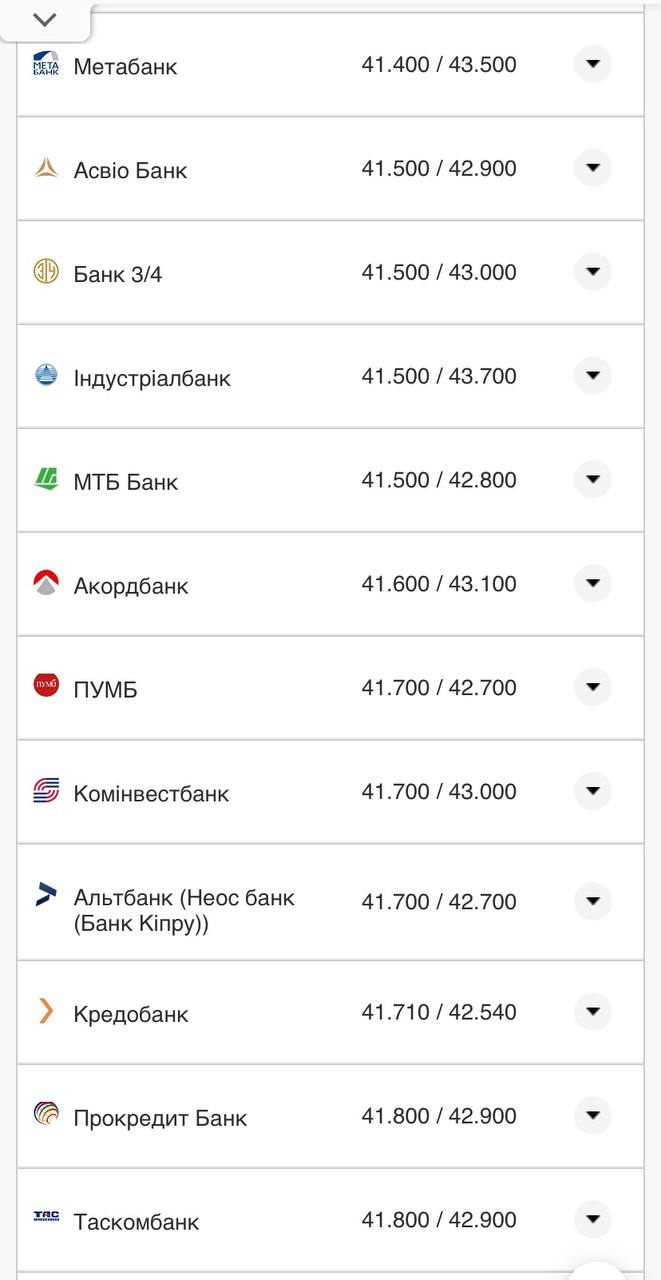Image resolution: width=661 pixels, height=1280 pixels.
Task: Click the Метабанк logo icon
Action: 46,64
